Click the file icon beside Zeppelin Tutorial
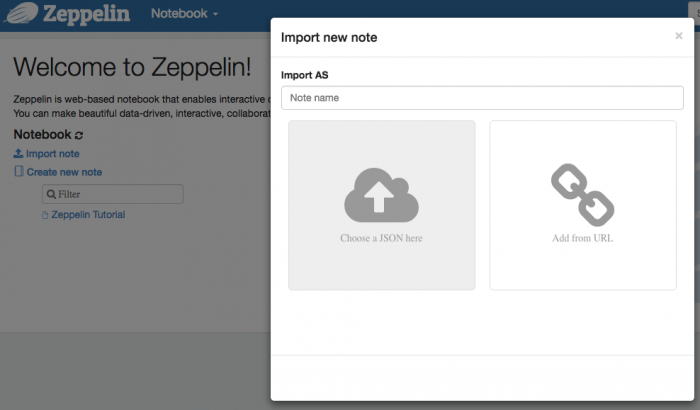 [45, 215]
